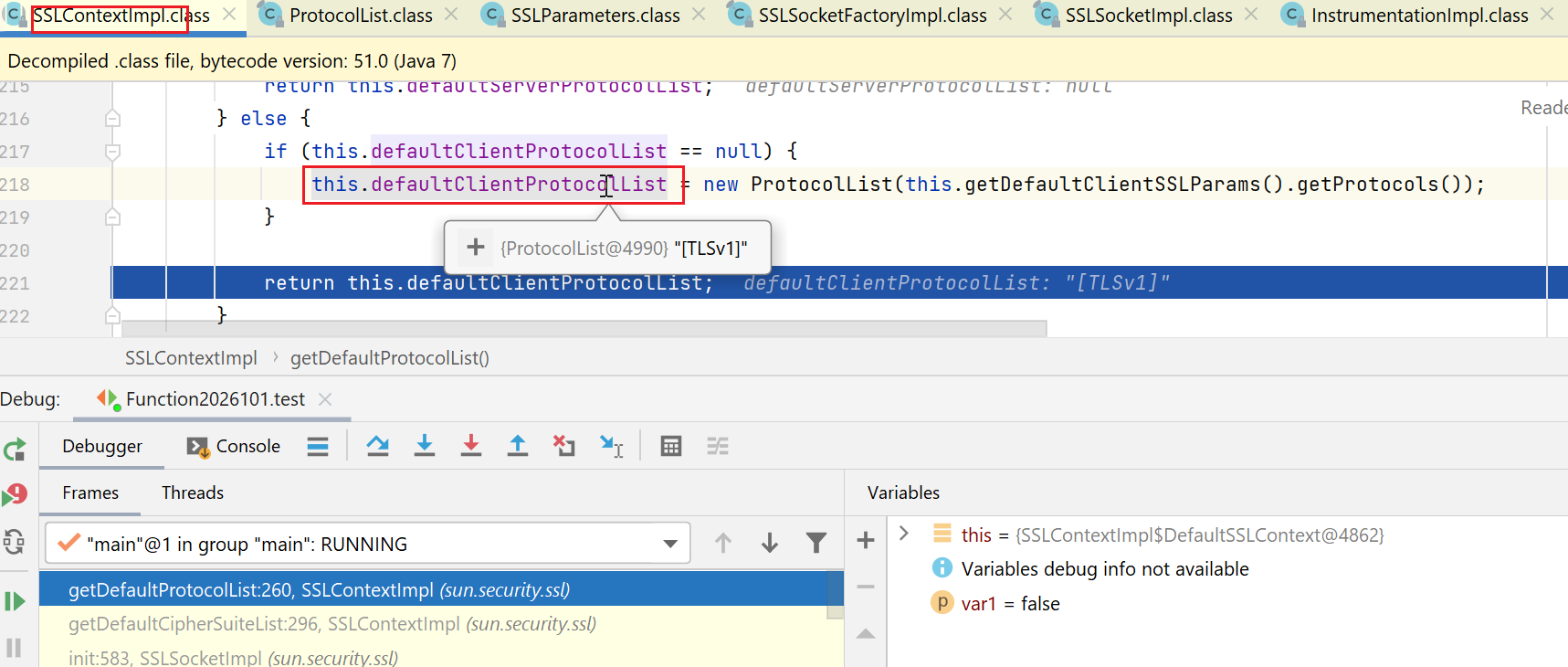Expand the 'this' variable node
Viewport: 1568px width, 667px height.
click(x=904, y=534)
